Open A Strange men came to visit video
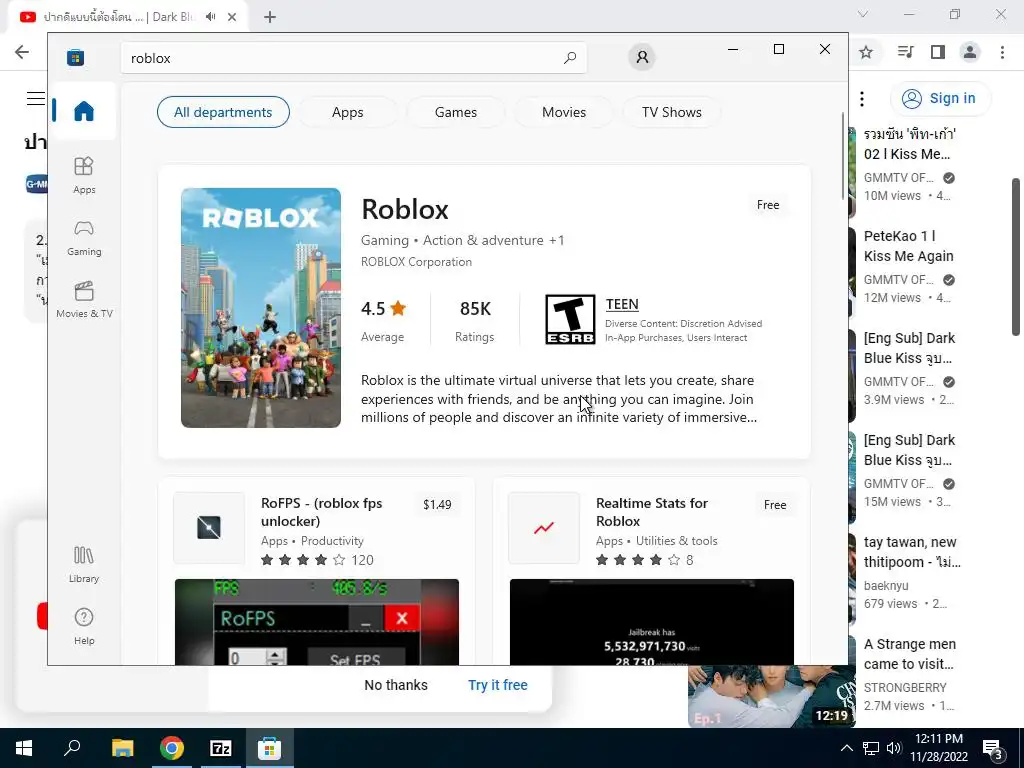This screenshot has height=768, width=1024. coord(910,654)
